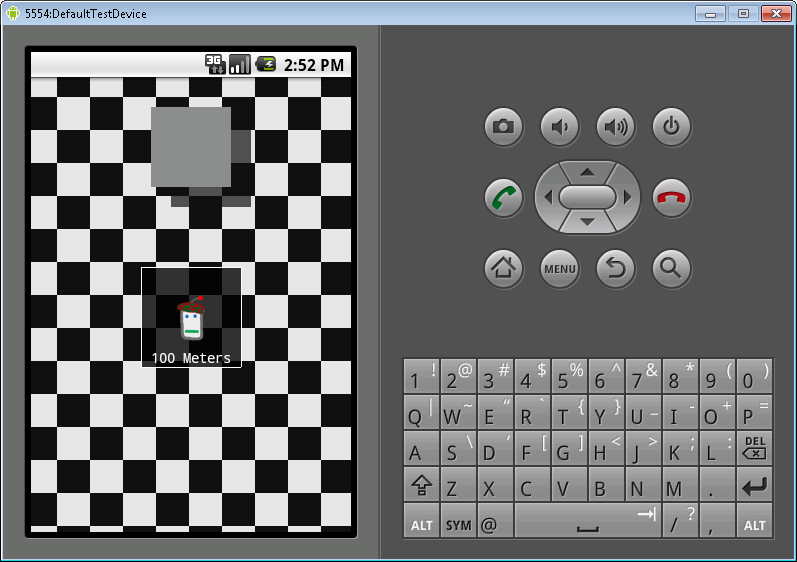Raise volume with the volume up button

pyautogui.click(x=616, y=126)
